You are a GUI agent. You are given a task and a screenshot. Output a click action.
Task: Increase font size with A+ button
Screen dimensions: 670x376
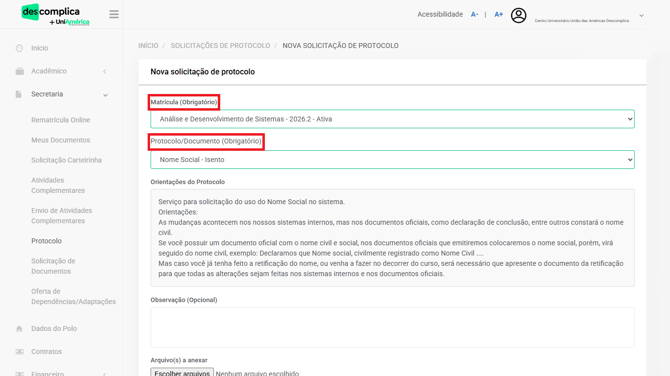[498, 15]
